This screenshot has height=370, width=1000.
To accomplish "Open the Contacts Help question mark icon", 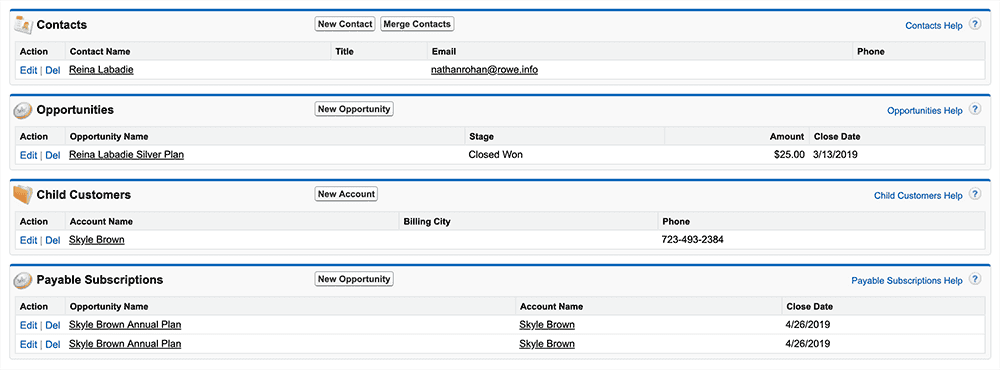I will tap(974, 24).
